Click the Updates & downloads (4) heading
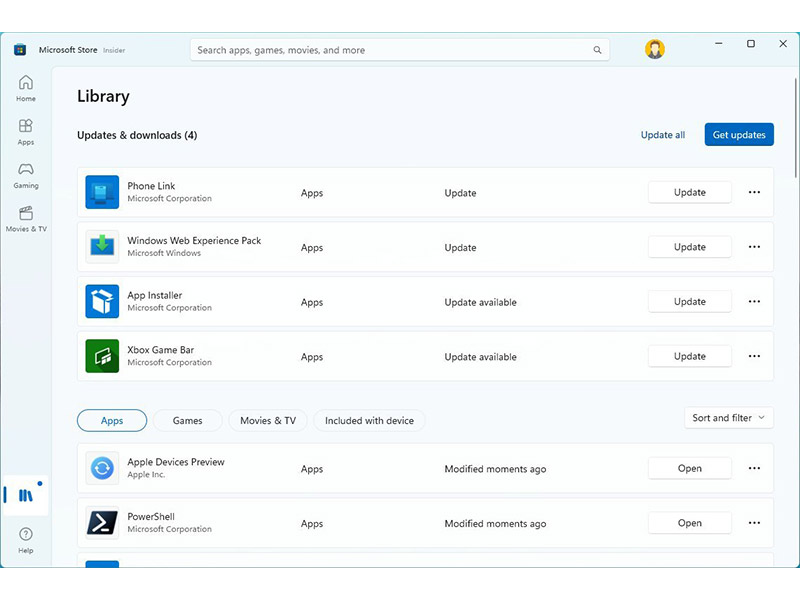 [137, 135]
